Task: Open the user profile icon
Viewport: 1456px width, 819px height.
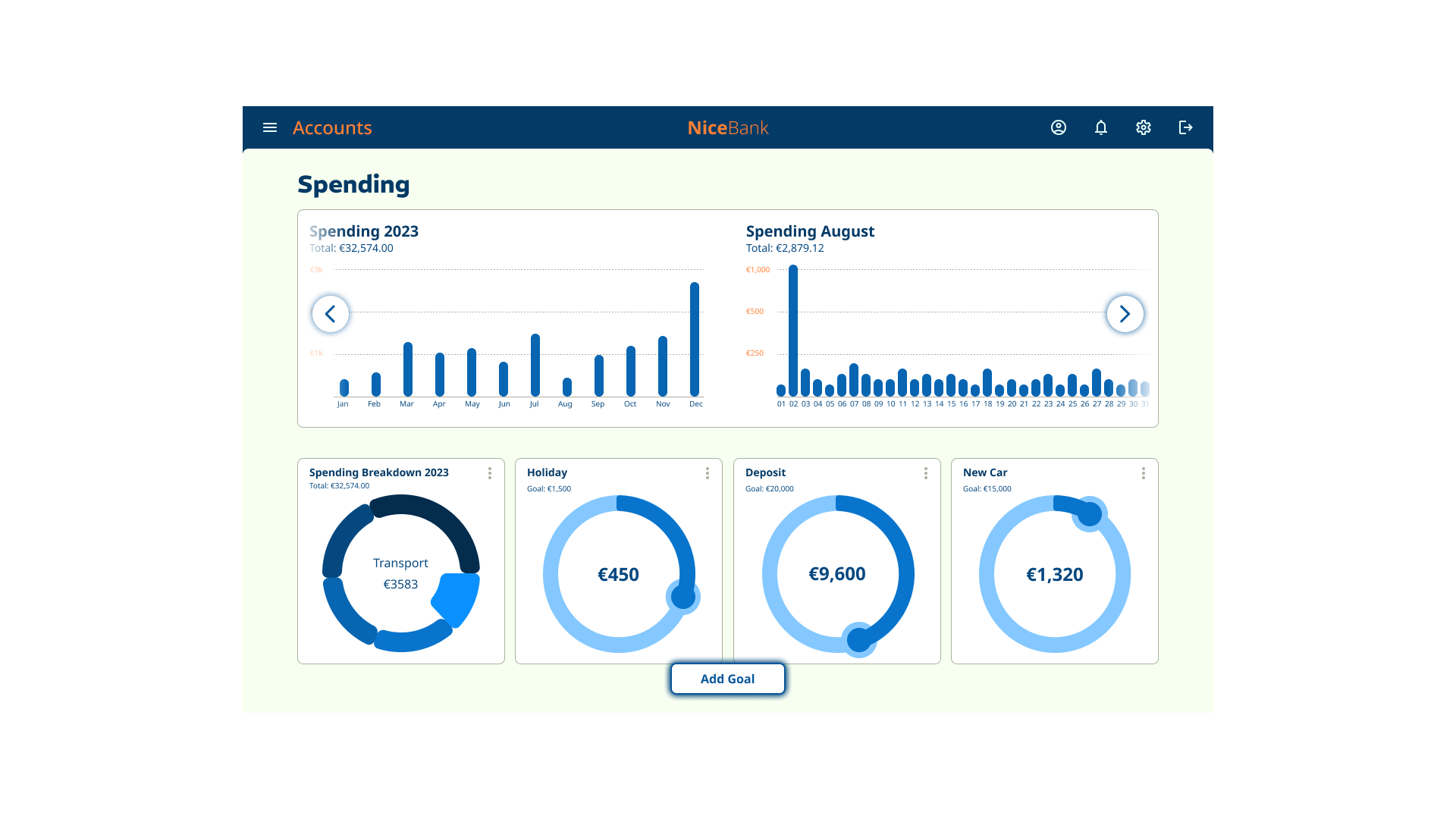Action: 1059,127
